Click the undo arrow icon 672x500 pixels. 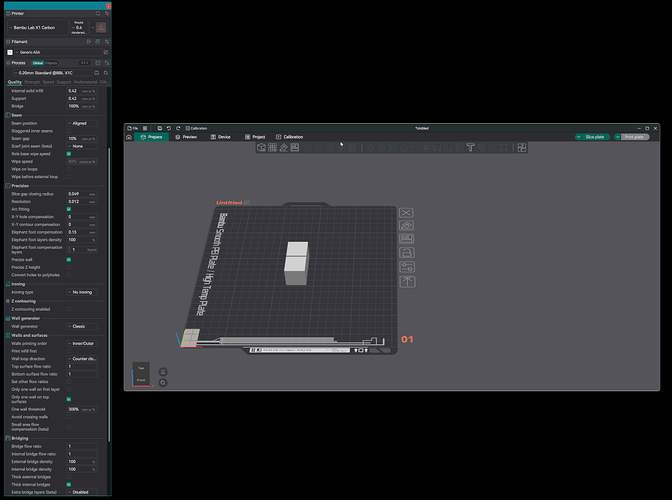click(169, 128)
